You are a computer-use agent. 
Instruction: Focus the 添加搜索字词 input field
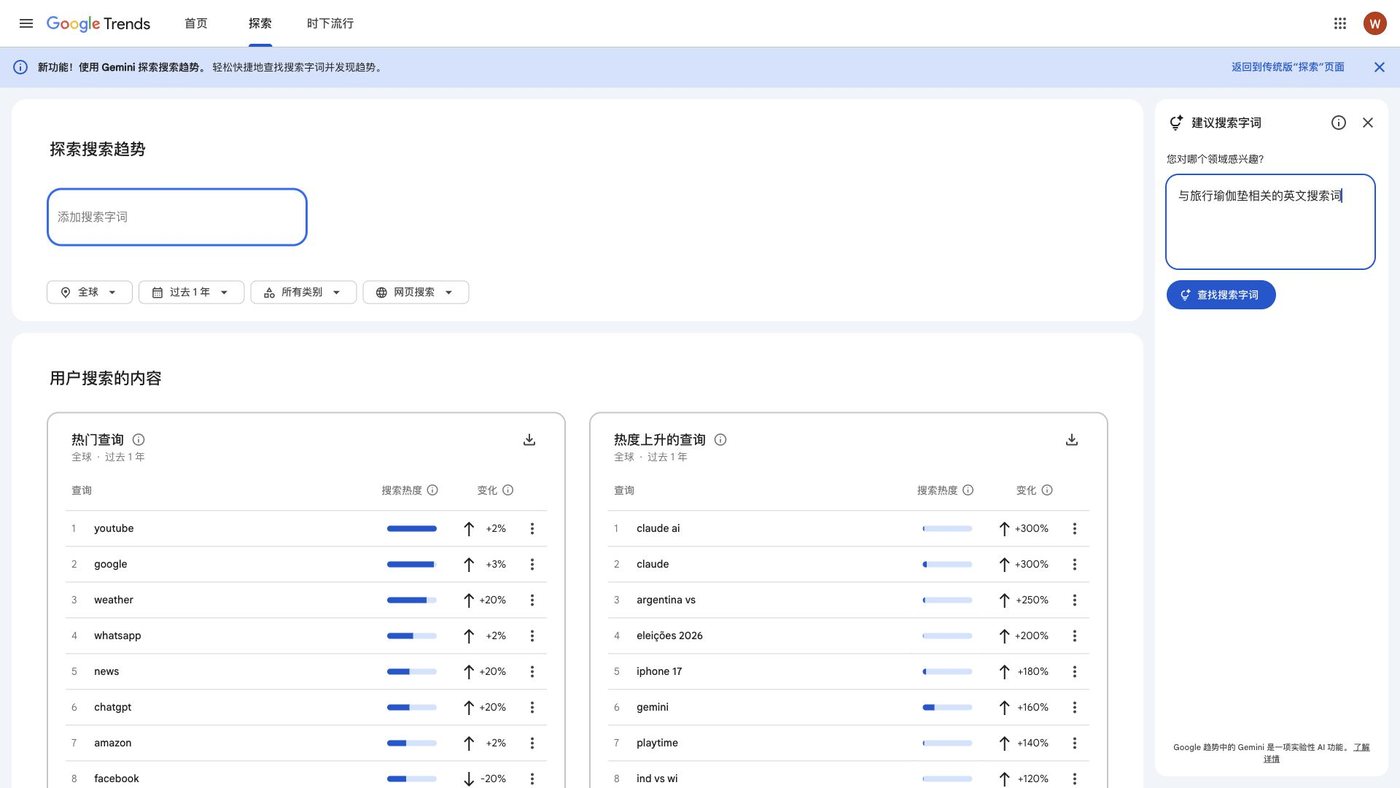click(x=177, y=217)
